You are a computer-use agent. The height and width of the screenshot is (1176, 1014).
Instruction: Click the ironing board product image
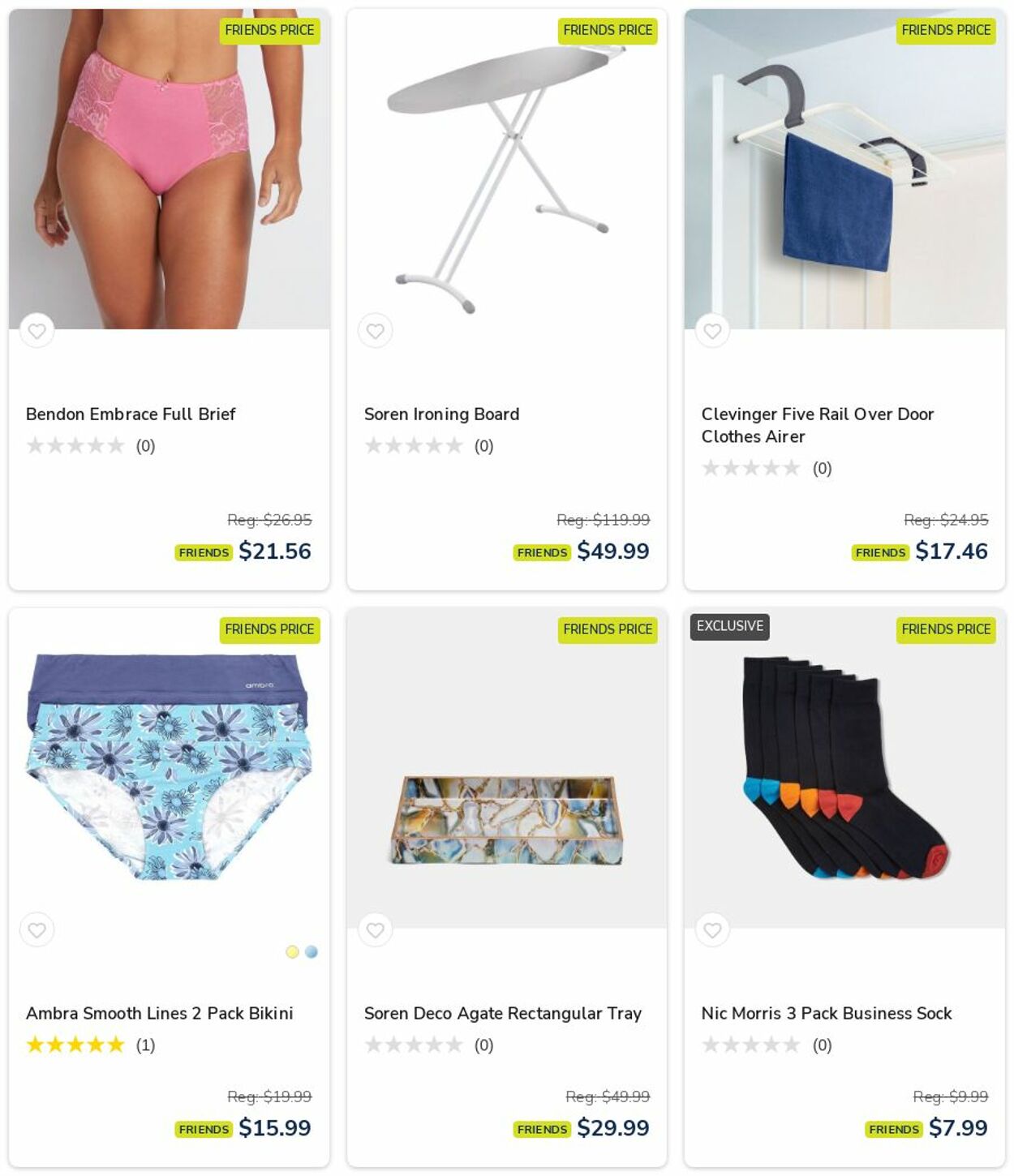click(507, 169)
